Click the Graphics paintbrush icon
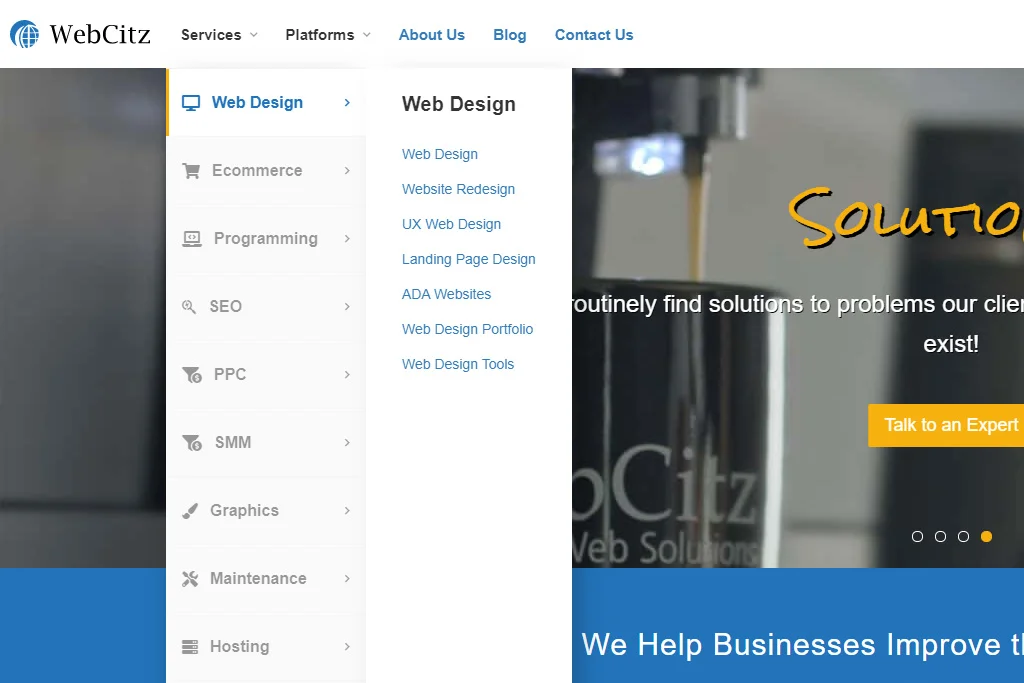The height and width of the screenshot is (683, 1024). coord(190,511)
